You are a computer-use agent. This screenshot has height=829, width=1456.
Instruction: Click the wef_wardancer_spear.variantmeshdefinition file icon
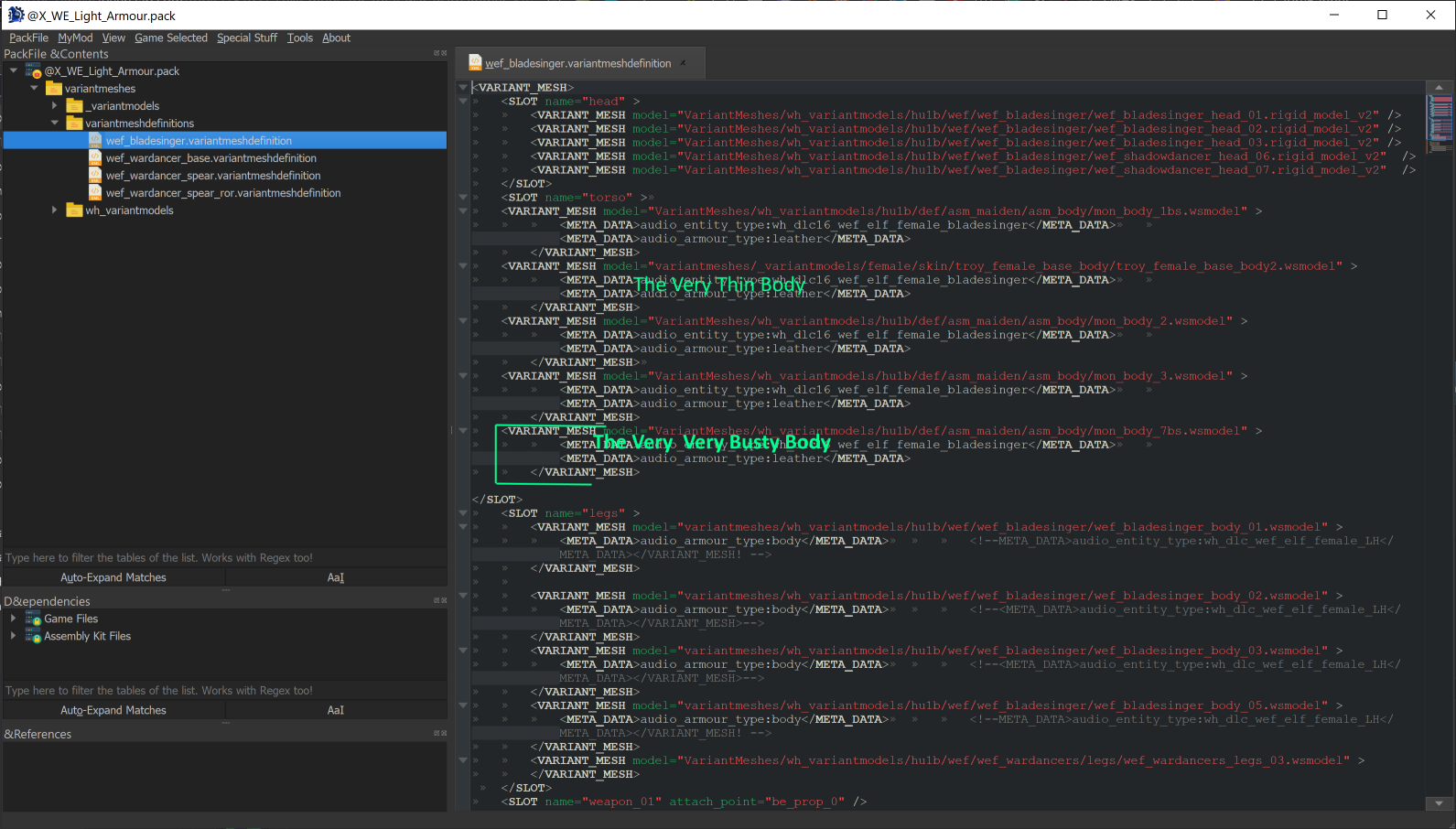(x=95, y=175)
